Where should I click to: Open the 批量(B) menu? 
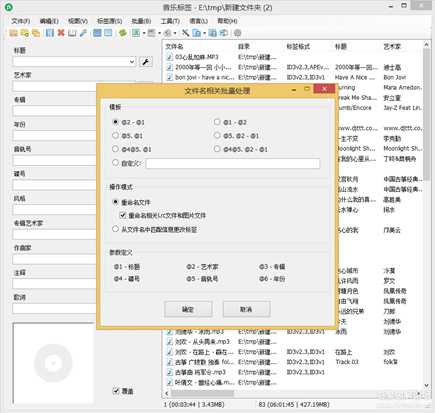pyautogui.click(x=141, y=21)
